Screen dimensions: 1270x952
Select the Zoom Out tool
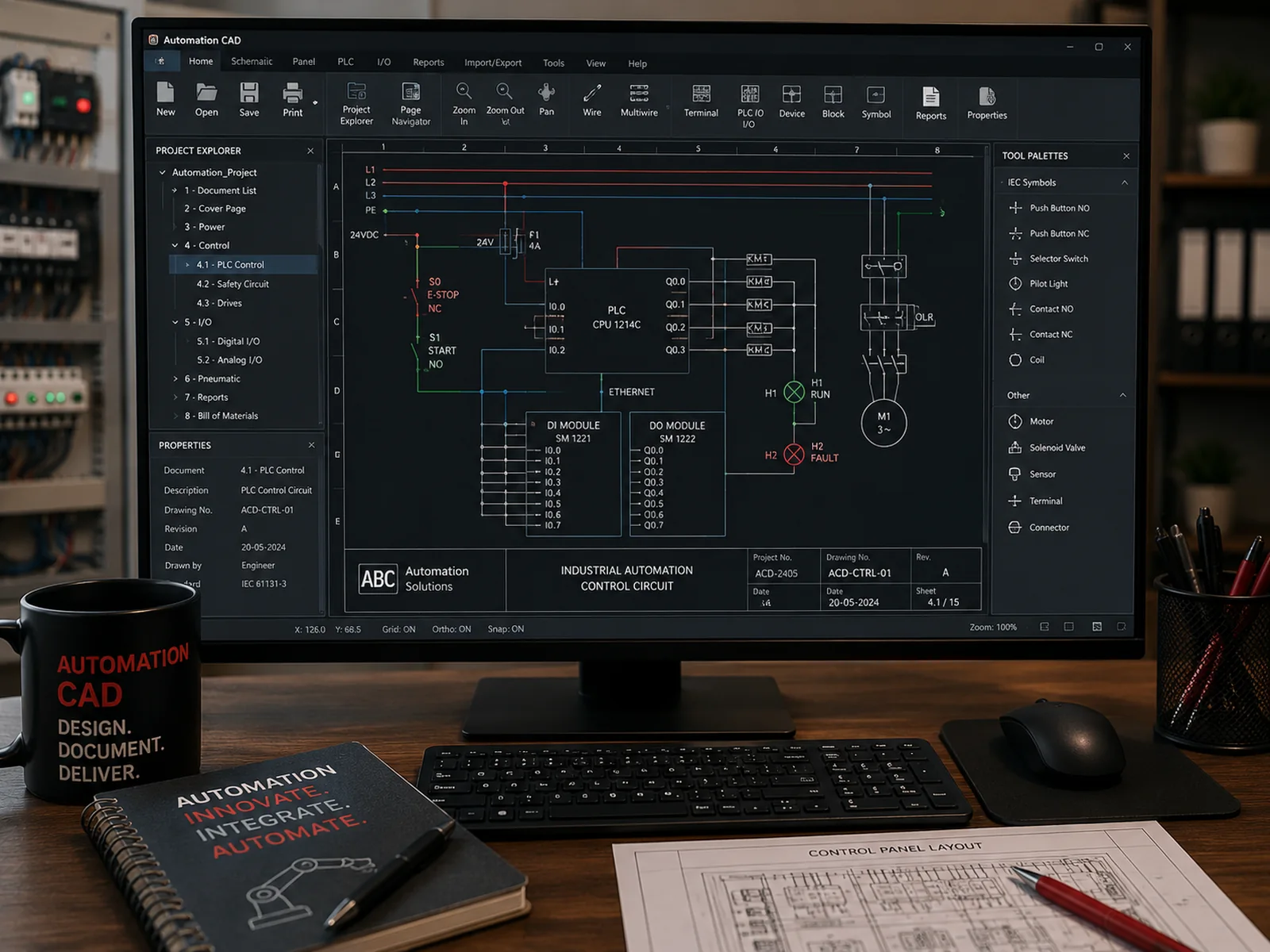[505, 91]
